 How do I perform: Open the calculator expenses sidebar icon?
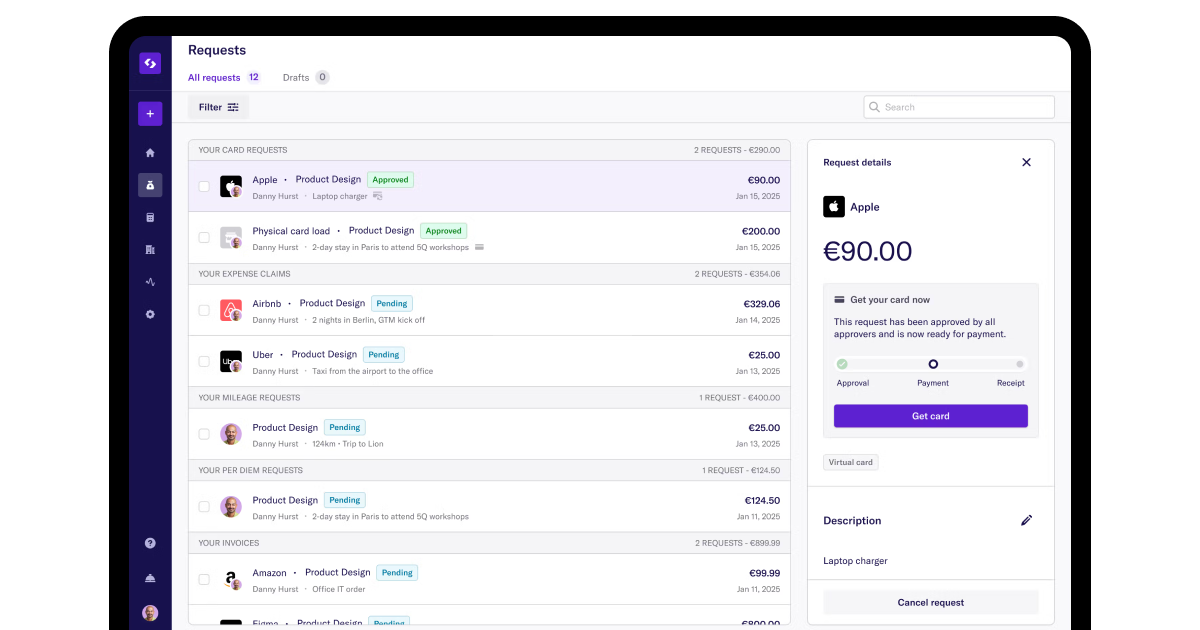point(150,217)
